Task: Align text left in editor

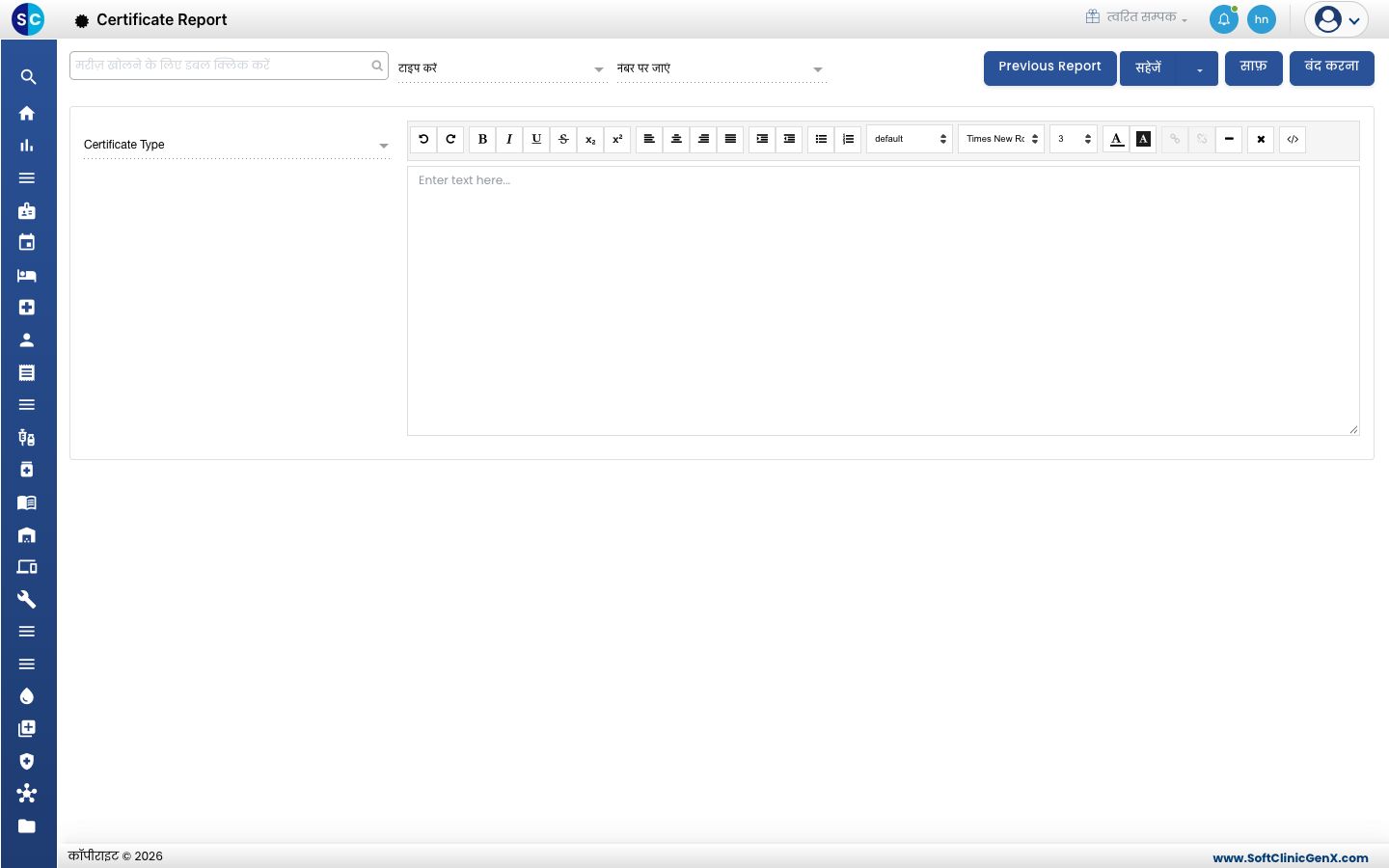Action: coord(649,139)
